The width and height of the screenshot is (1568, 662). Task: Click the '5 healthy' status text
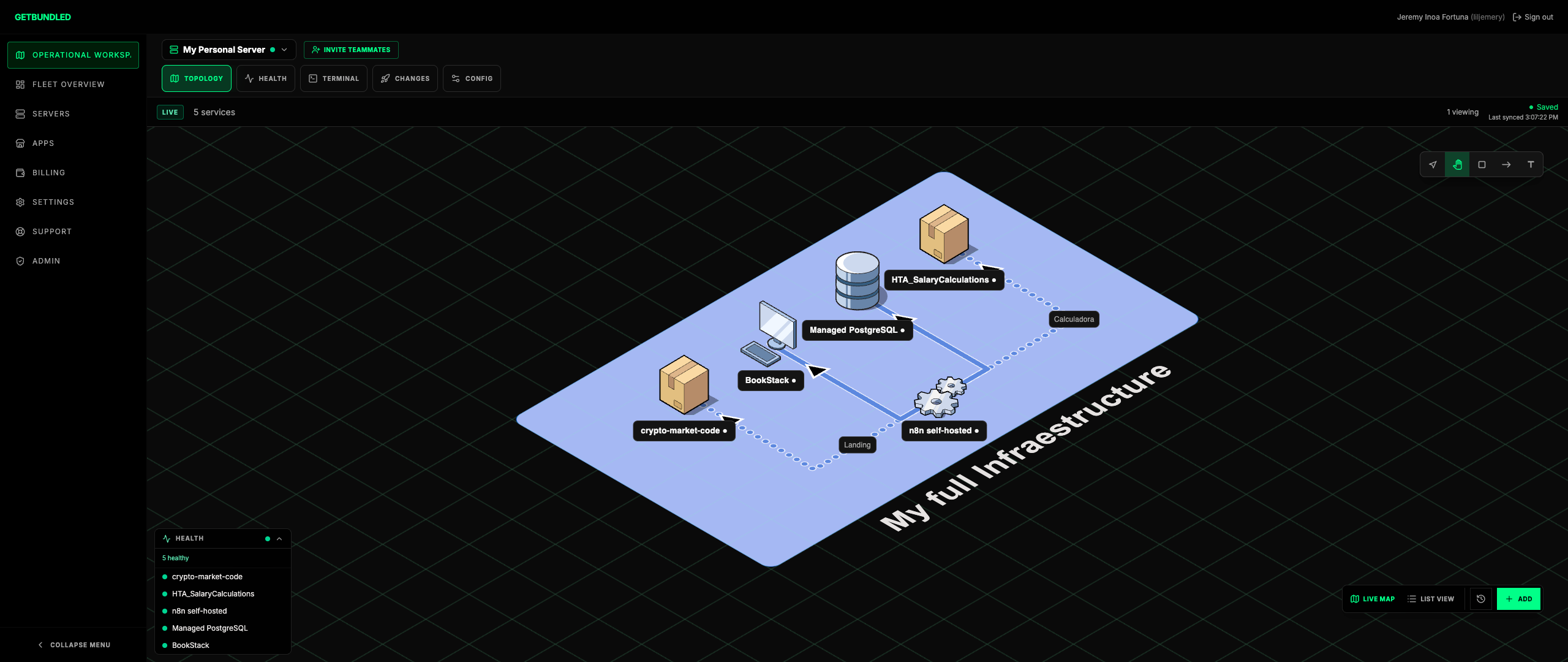[x=176, y=558]
